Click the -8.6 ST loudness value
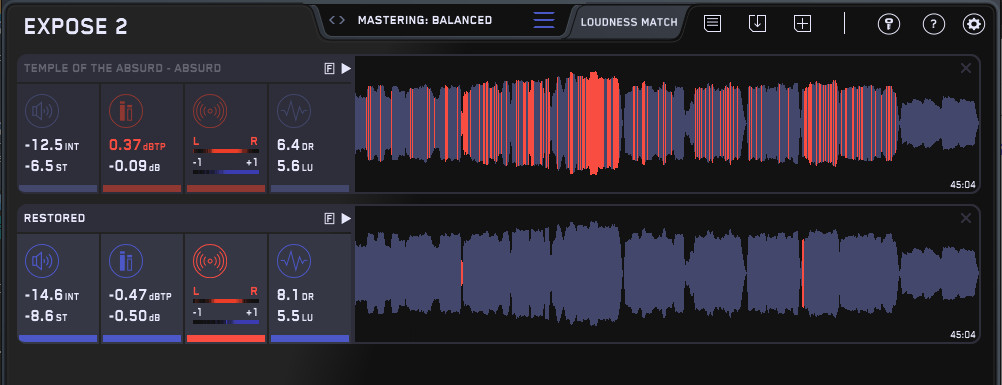Viewport: 1002px width, 385px height. (x=47, y=317)
